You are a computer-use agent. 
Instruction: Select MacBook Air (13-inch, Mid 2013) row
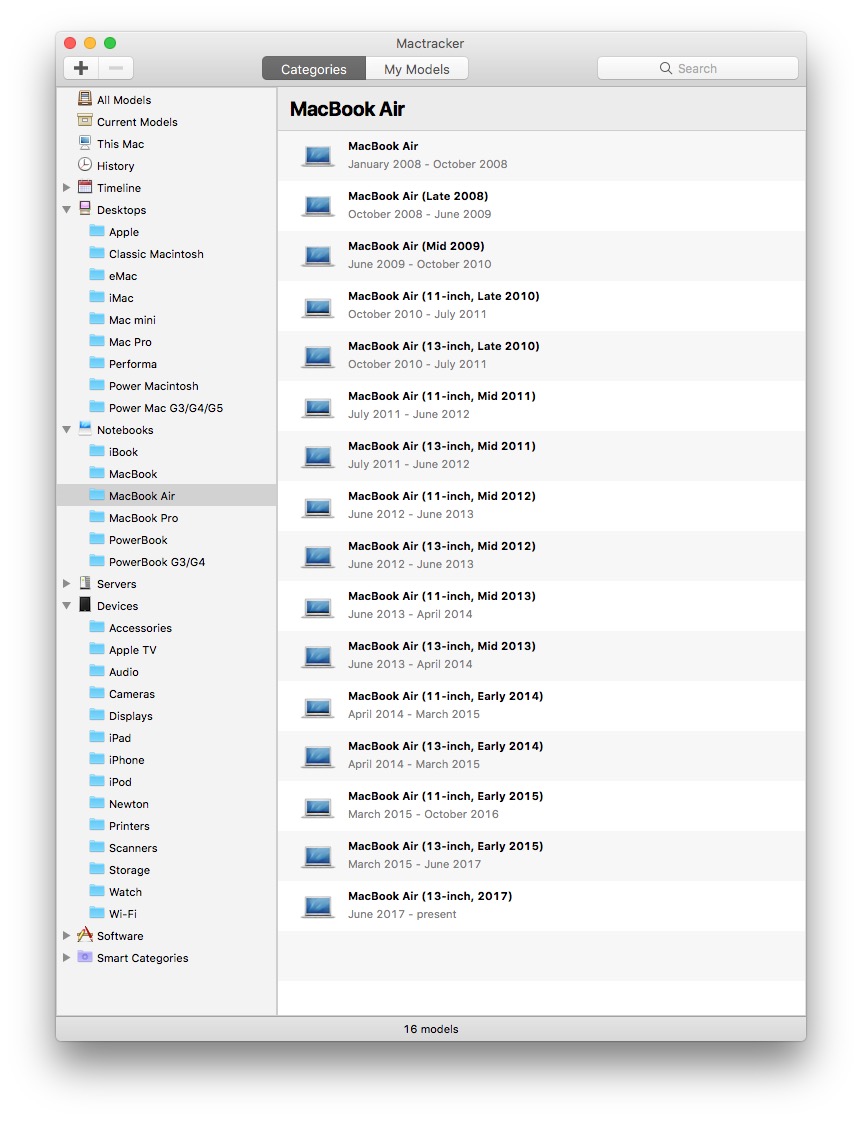click(541, 656)
